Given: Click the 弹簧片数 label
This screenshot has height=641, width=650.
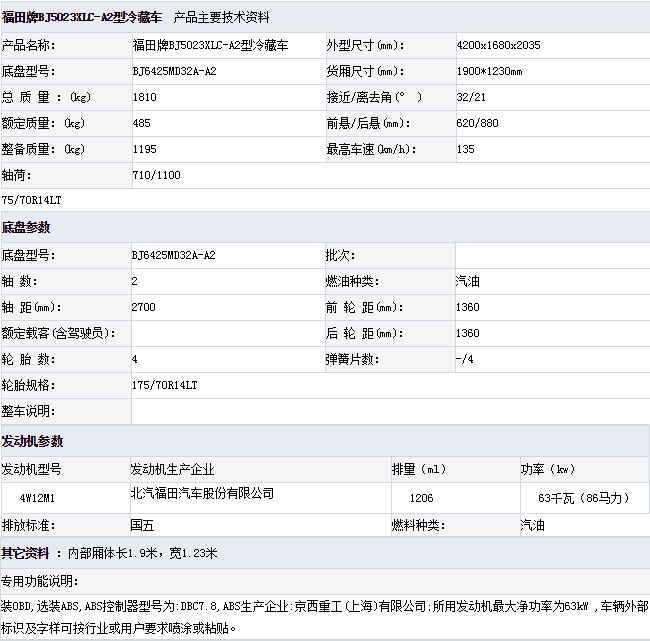Looking at the screenshot, I should [352, 359].
